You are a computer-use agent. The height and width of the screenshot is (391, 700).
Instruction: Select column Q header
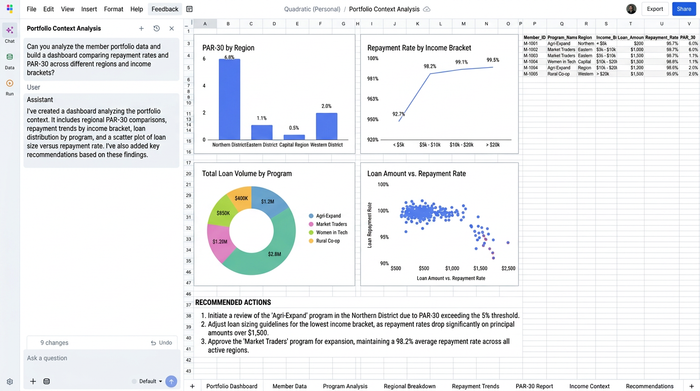click(562, 24)
